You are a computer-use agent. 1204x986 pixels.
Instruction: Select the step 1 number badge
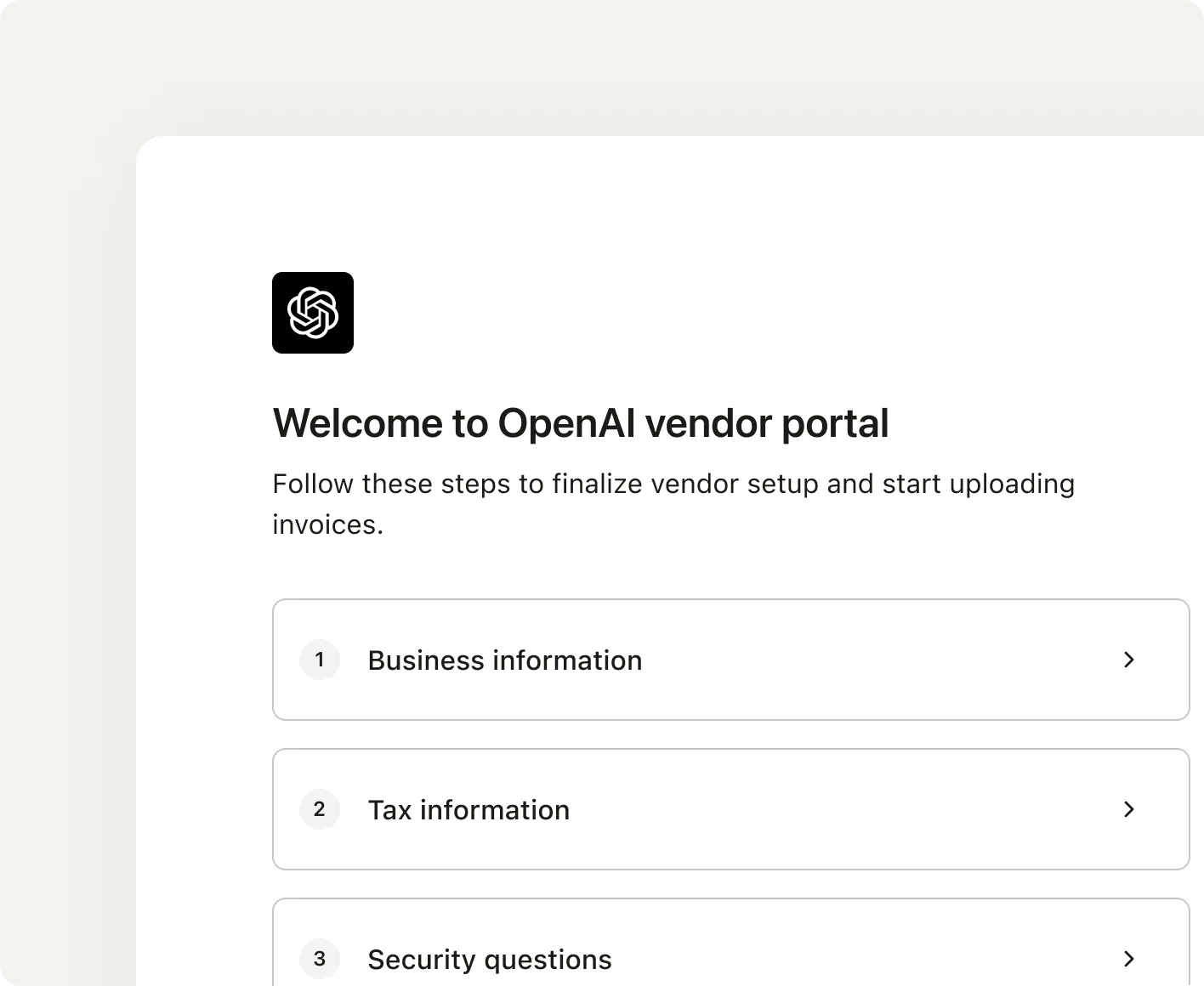coord(320,660)
